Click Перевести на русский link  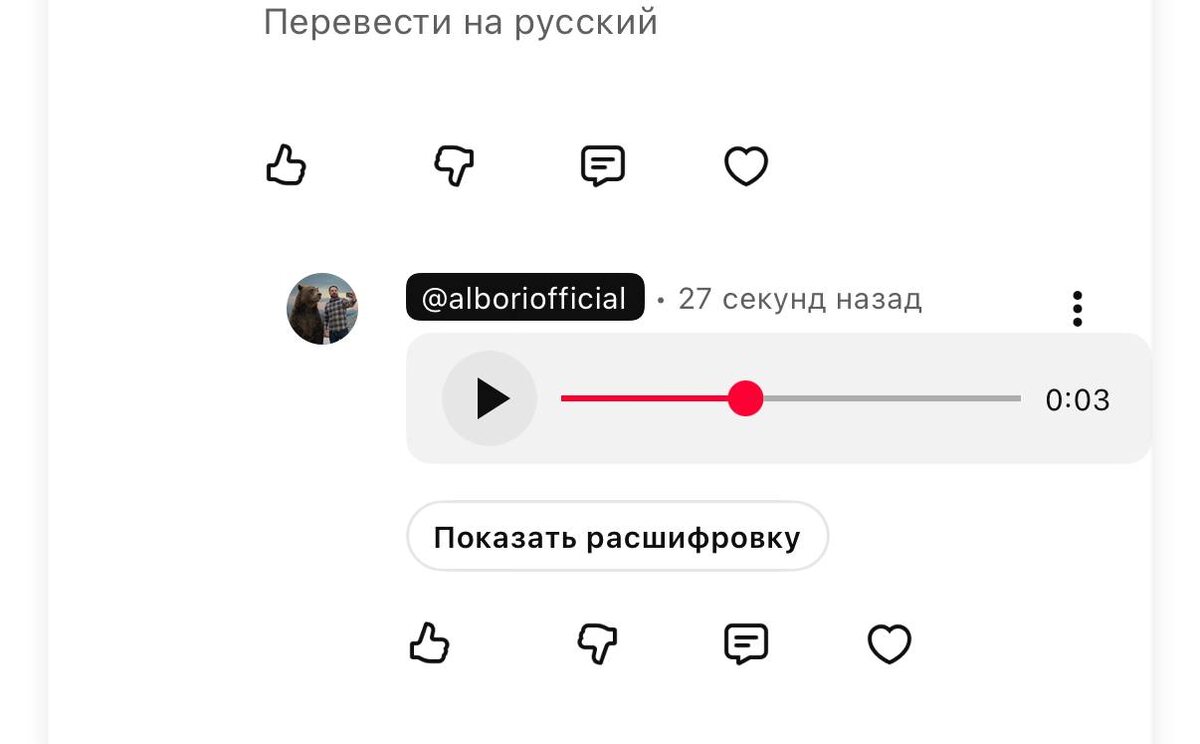(x=461, y=21)
